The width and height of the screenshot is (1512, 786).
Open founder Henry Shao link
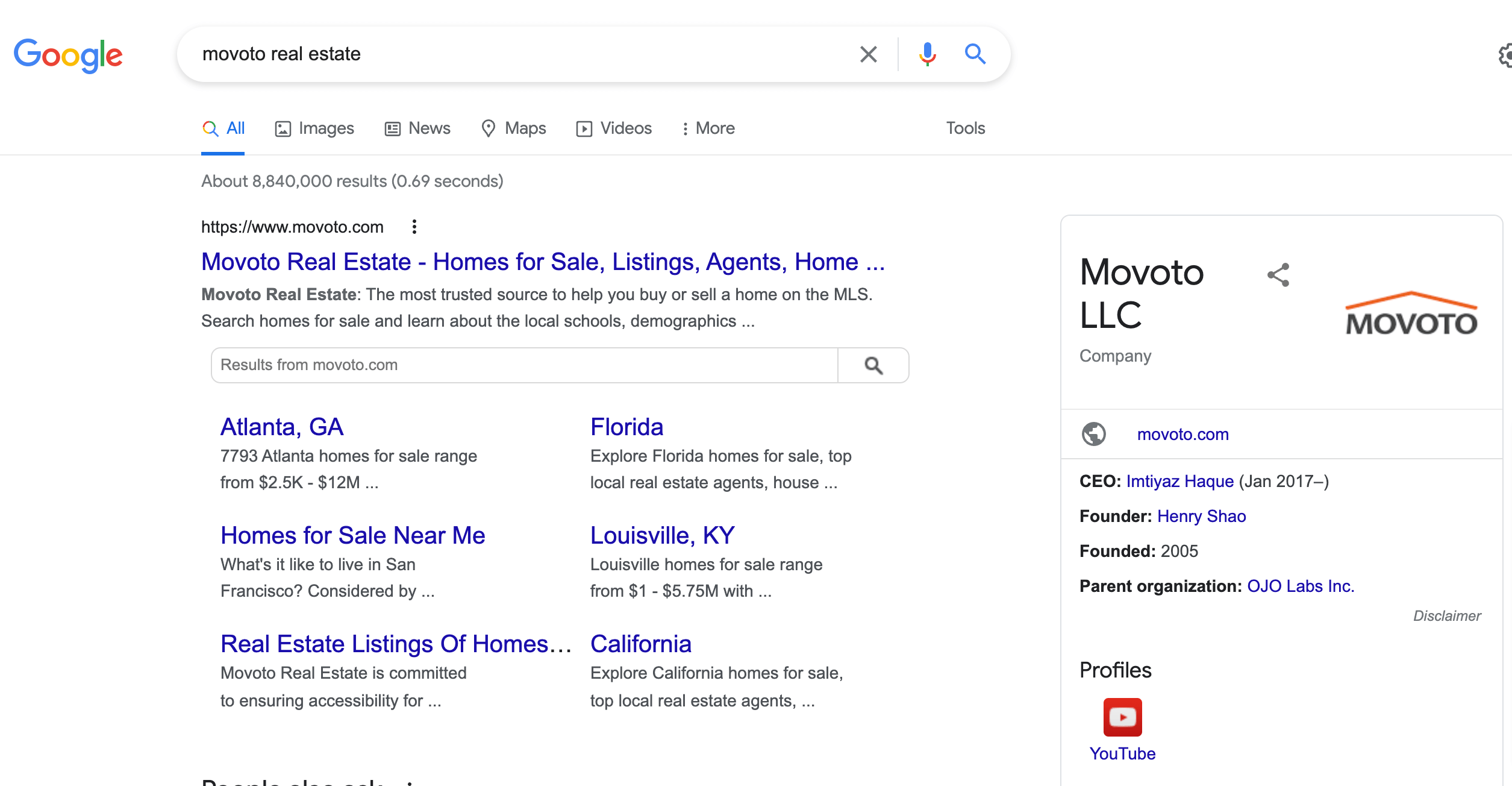(1201, 516)
